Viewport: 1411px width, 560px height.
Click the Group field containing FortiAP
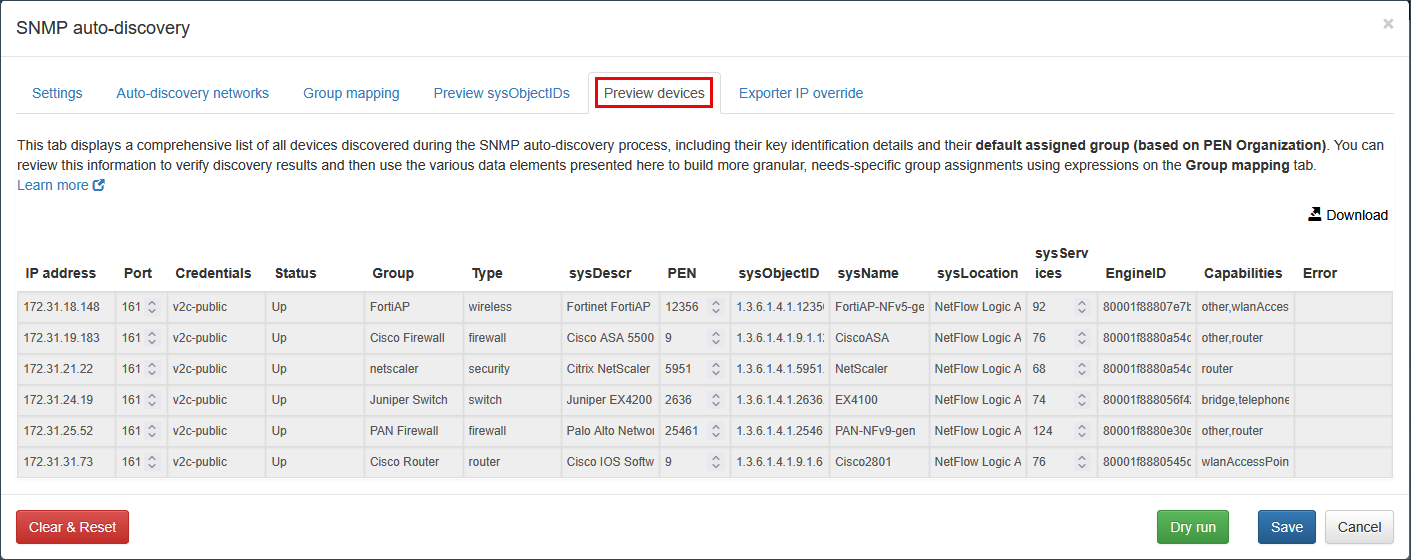(412, 307)
